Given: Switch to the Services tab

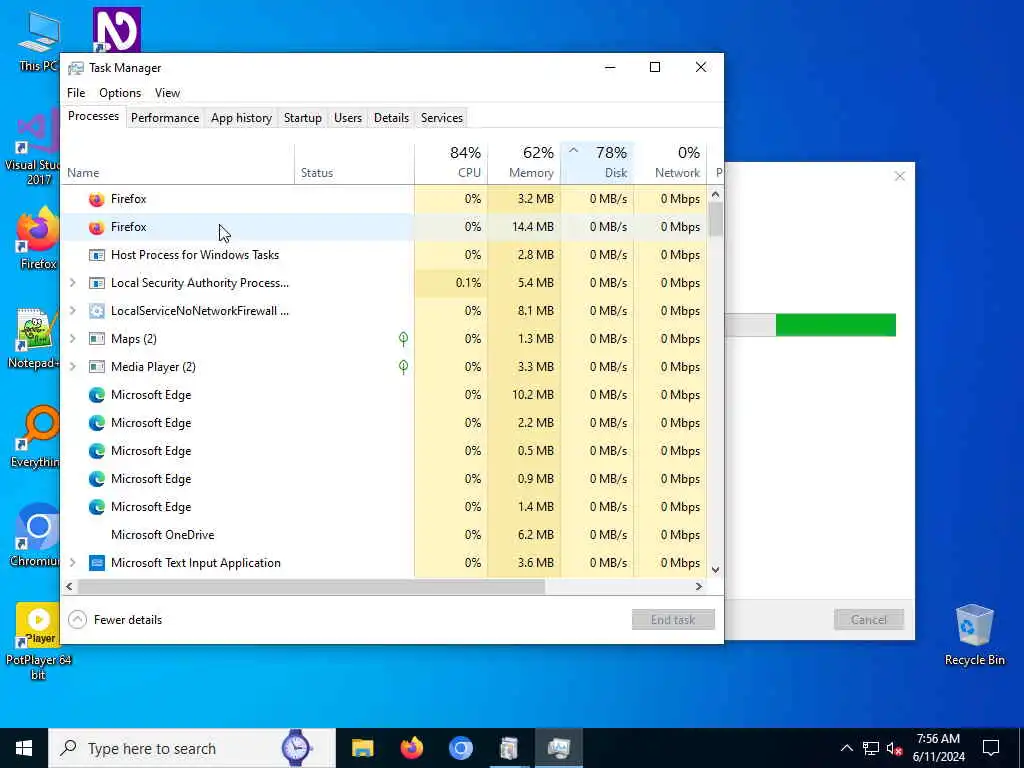Looking at the screenshot, I should pos(441,118).
